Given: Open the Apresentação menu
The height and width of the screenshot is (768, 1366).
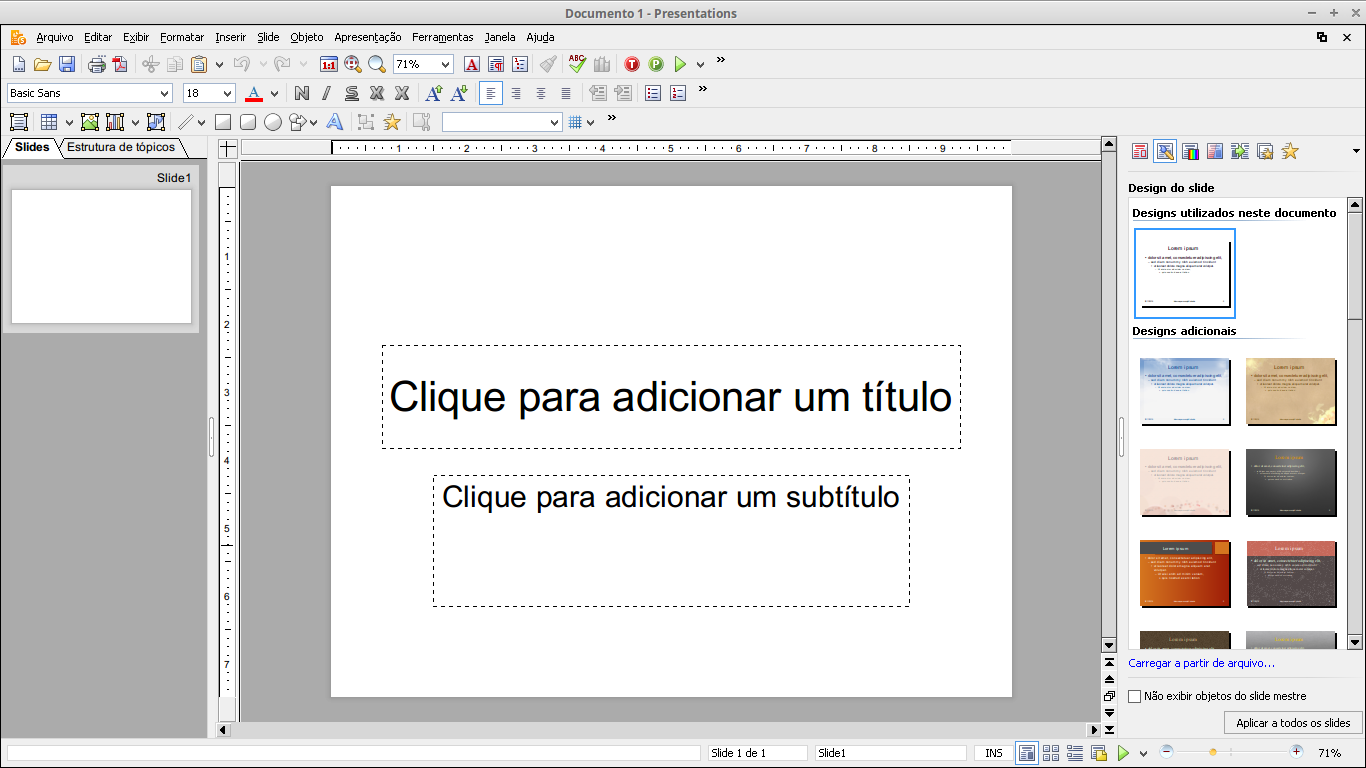Looking at the screenshot, I should coord(368,37).
